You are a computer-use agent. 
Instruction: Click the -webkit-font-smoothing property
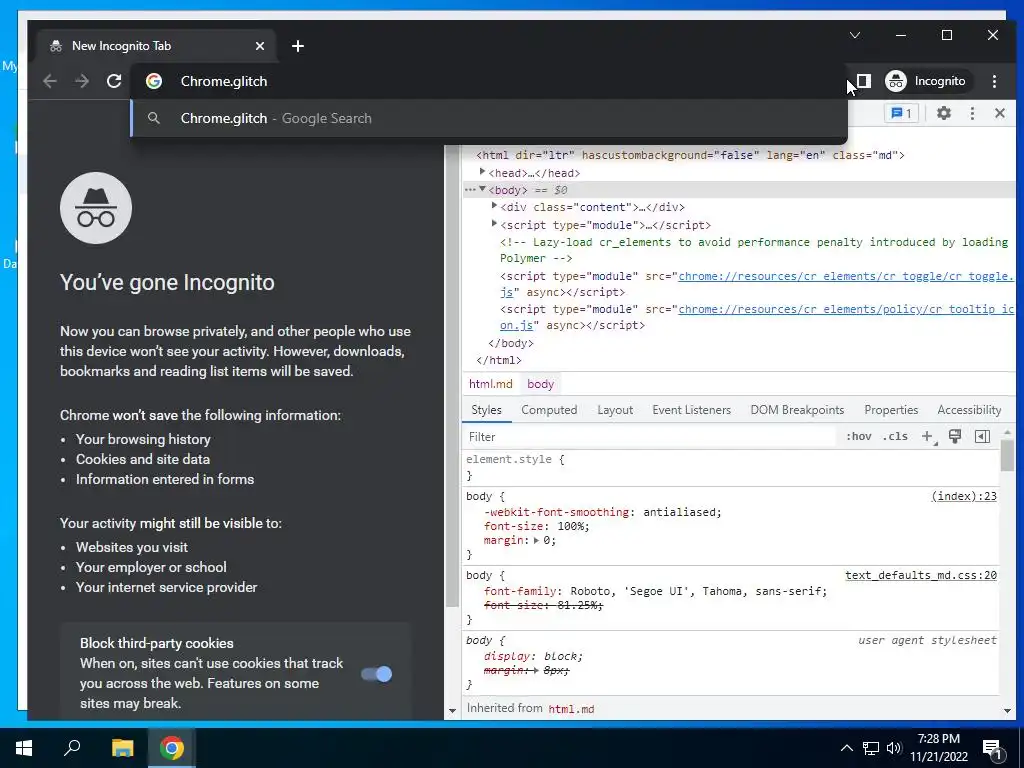pyautogui.click(x=556, y=513)
